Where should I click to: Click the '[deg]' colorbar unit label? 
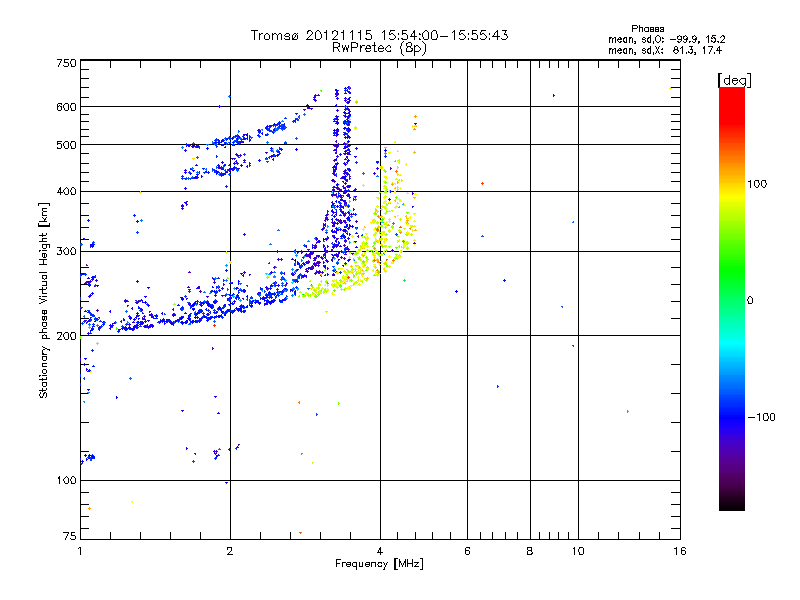pyautogui.click(x=734, y=80)
